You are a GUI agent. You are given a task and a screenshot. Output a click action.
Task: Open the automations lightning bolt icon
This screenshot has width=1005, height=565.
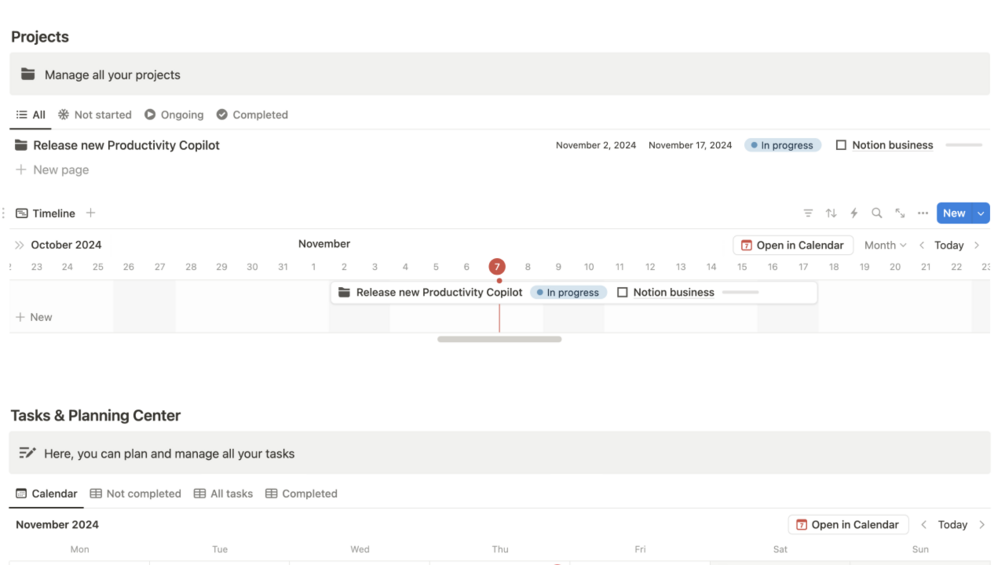click(x=854, y=213)
